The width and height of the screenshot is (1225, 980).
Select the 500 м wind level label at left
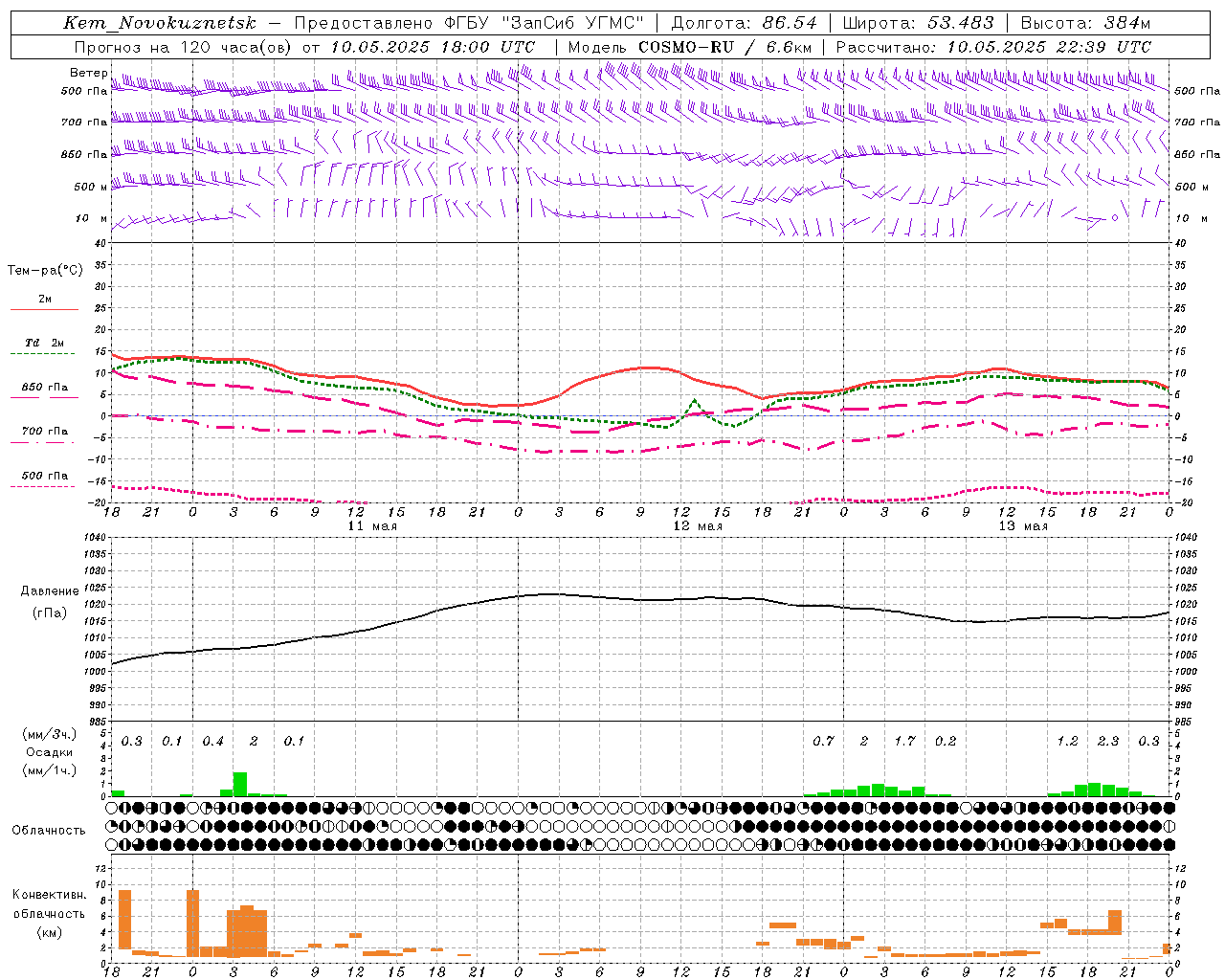90,187
